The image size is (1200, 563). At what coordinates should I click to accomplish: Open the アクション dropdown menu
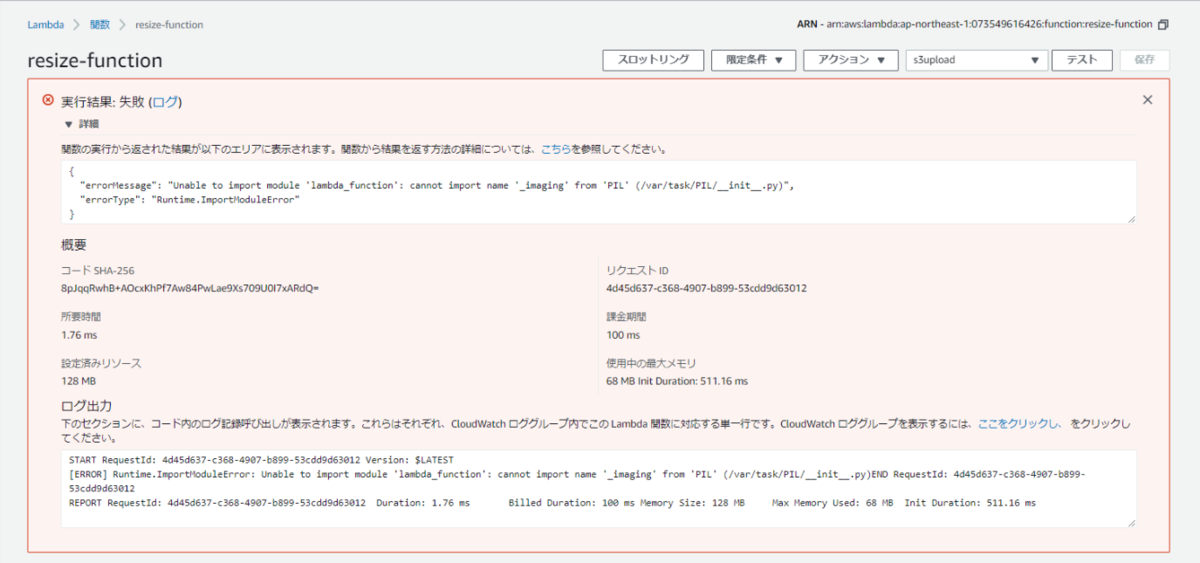(x=851, y=60)
